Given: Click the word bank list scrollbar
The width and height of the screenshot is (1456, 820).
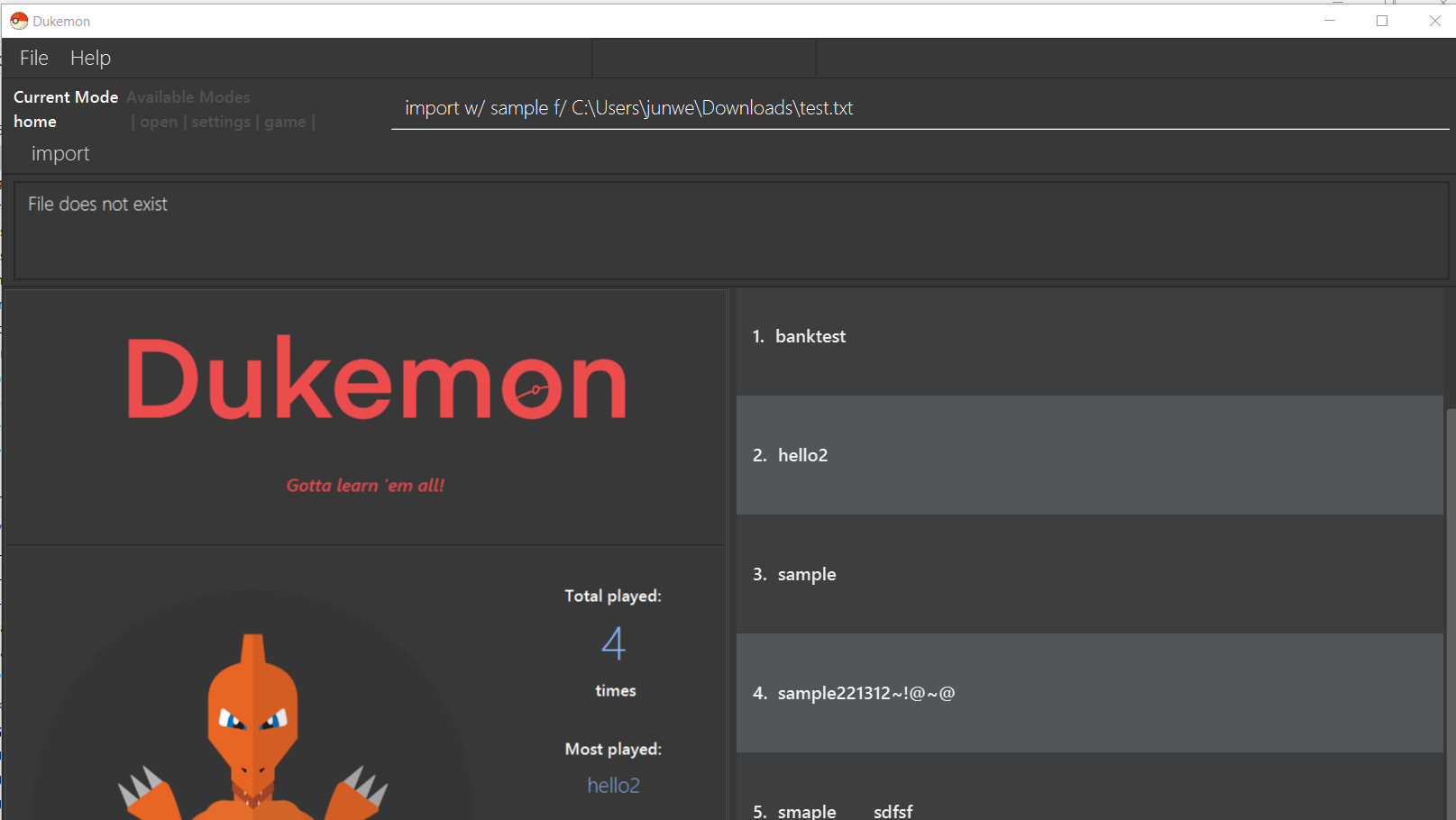Looking at the screenshot, I should pyautogui.click(x=1450, y=613).
